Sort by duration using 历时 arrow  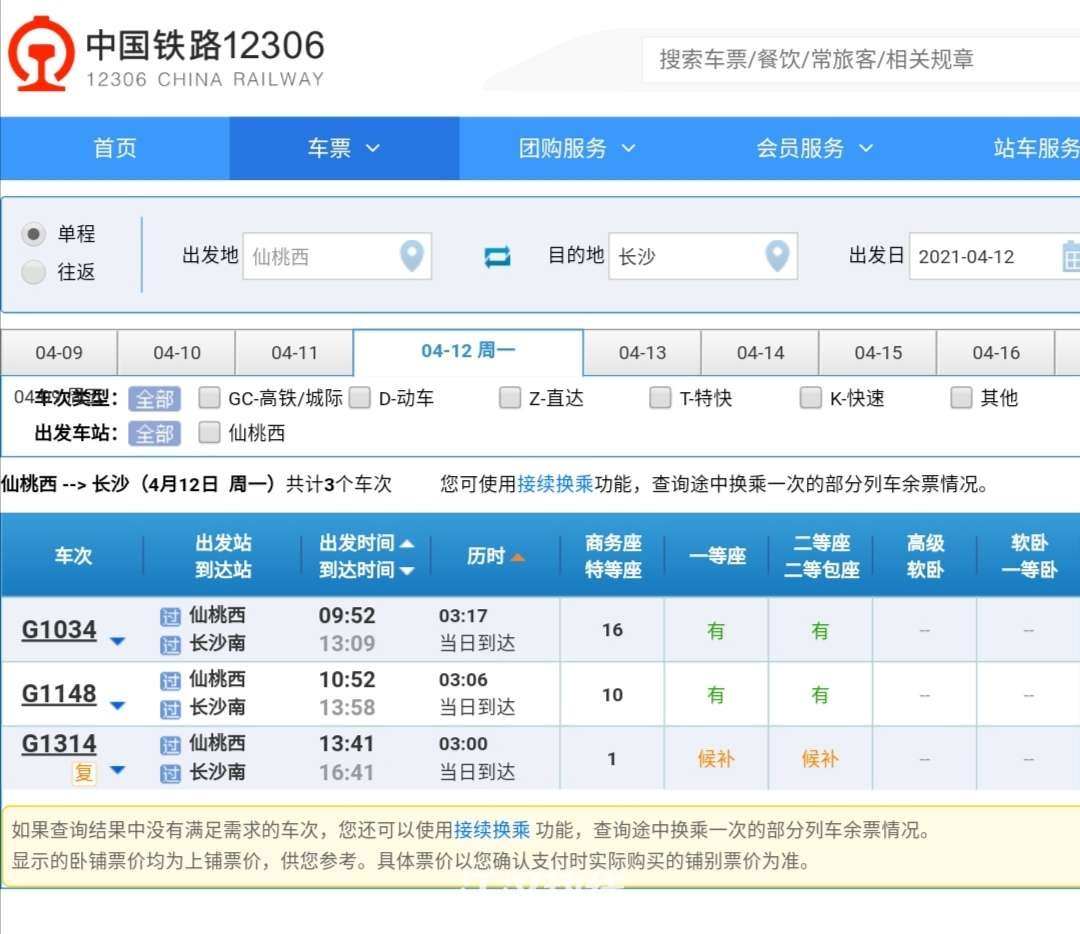click(517, 557)
